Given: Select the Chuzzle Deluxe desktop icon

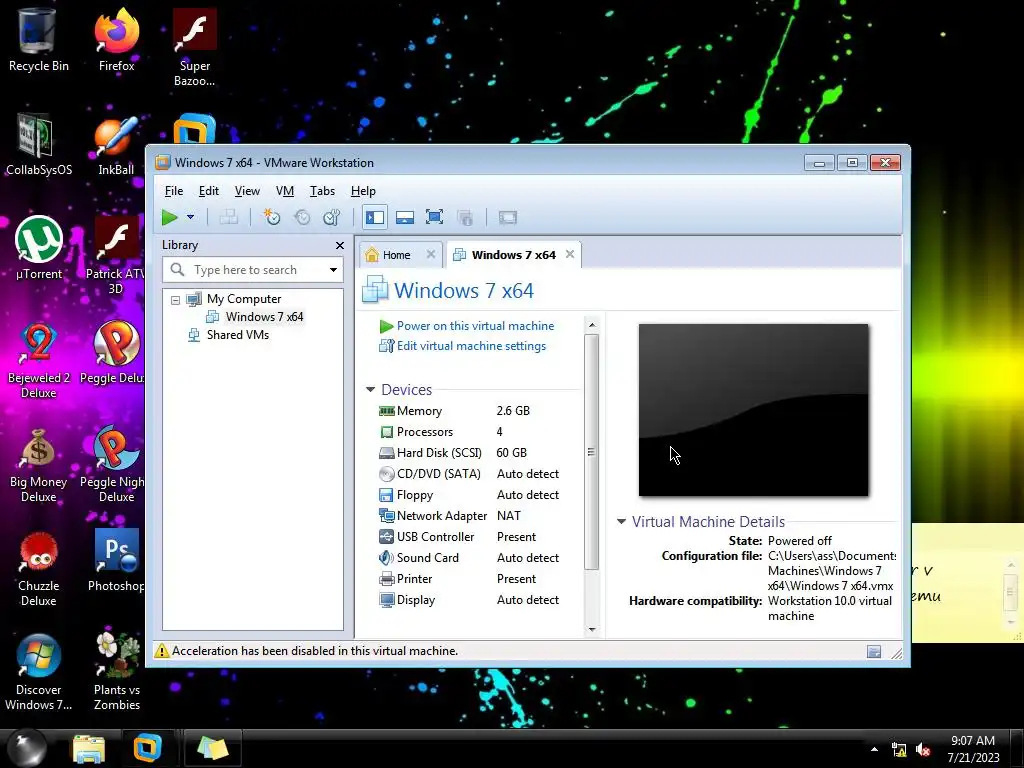Looking at the screenshot, I should click(x=39, y=568).
